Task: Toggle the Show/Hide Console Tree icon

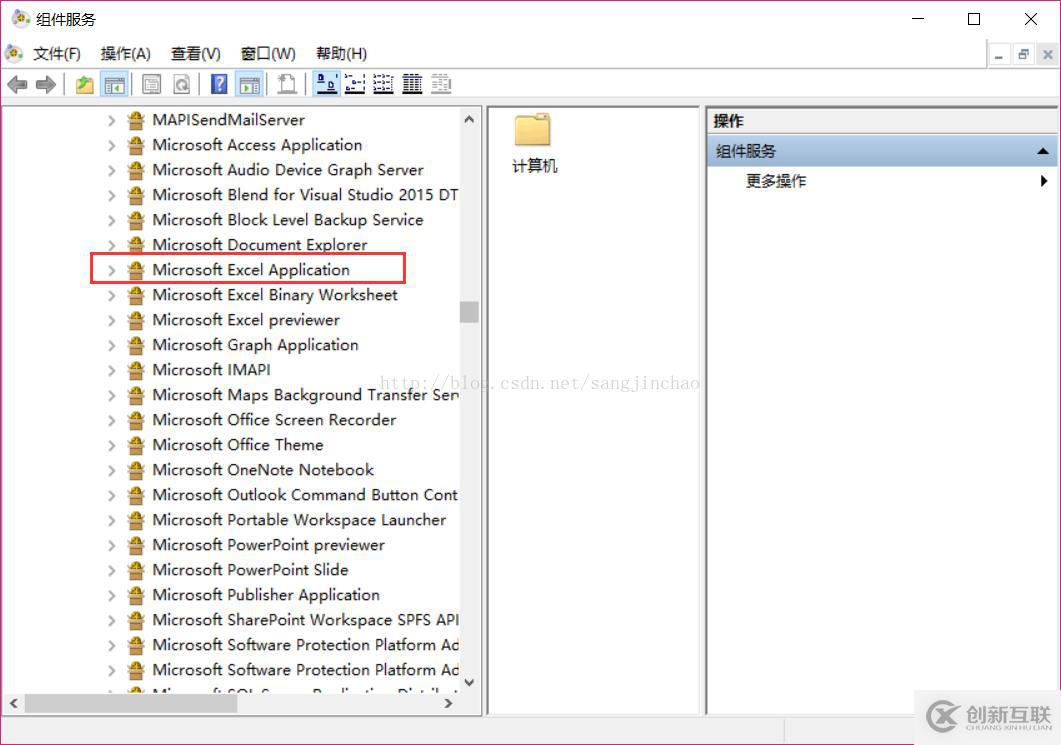Action: 114,85
